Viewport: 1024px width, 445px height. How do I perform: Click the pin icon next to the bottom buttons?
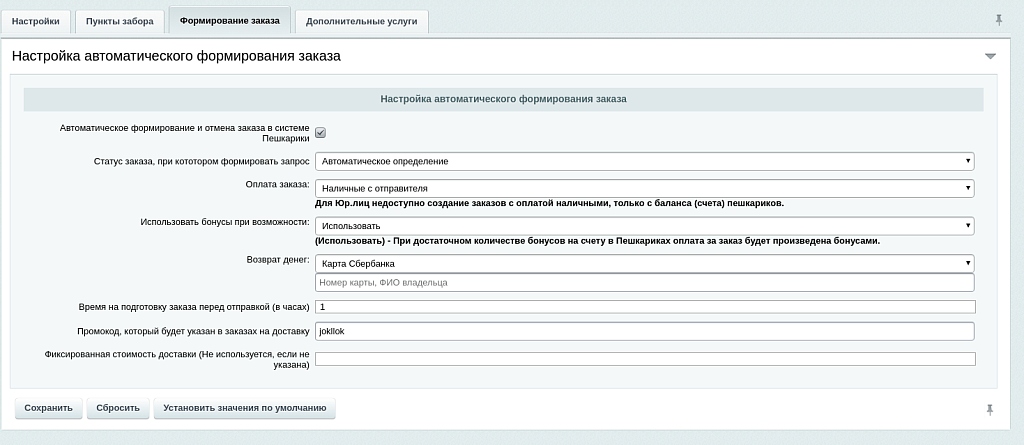[x=989, y=409]
